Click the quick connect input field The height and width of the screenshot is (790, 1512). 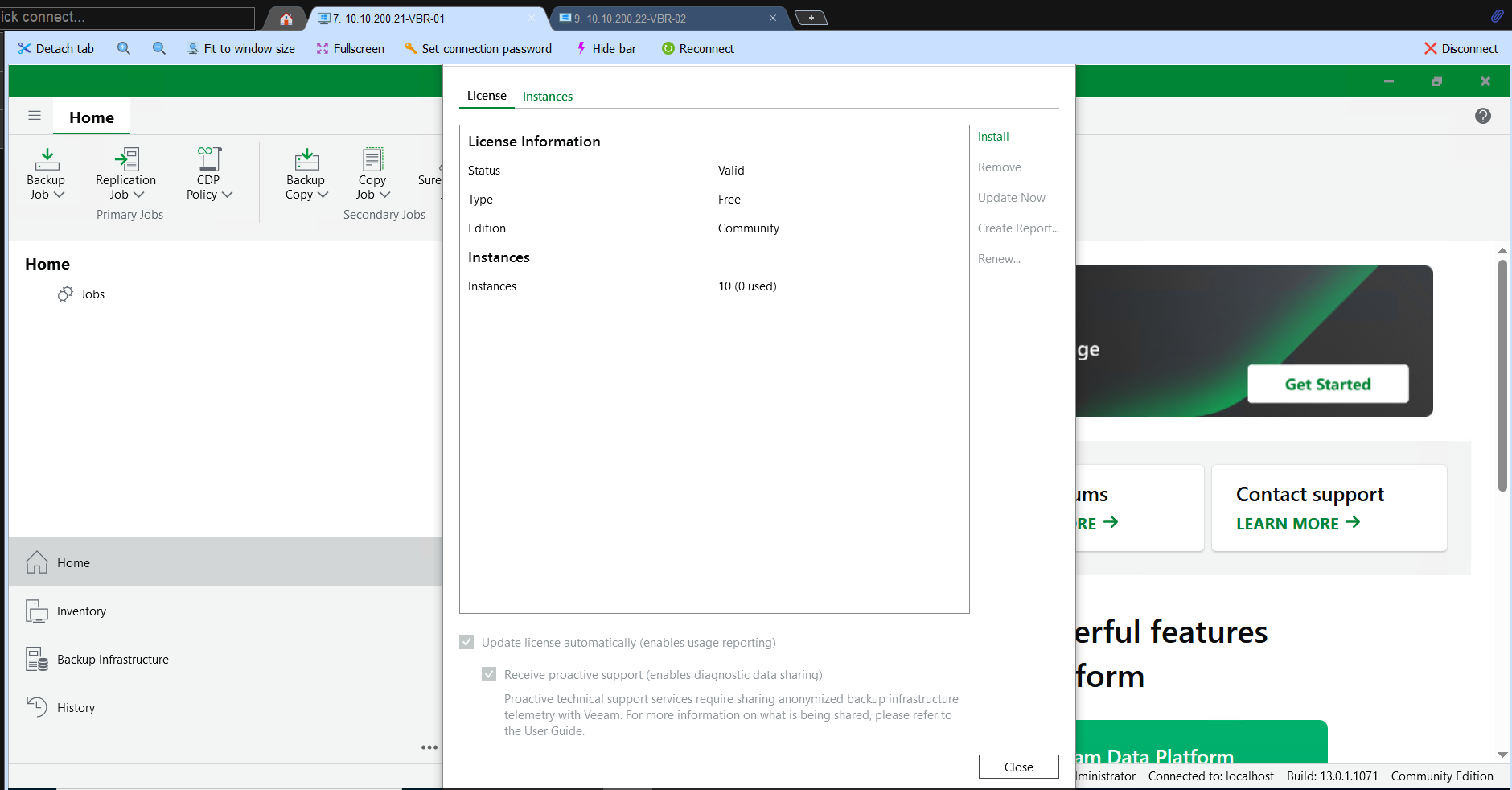click(127, 17)
